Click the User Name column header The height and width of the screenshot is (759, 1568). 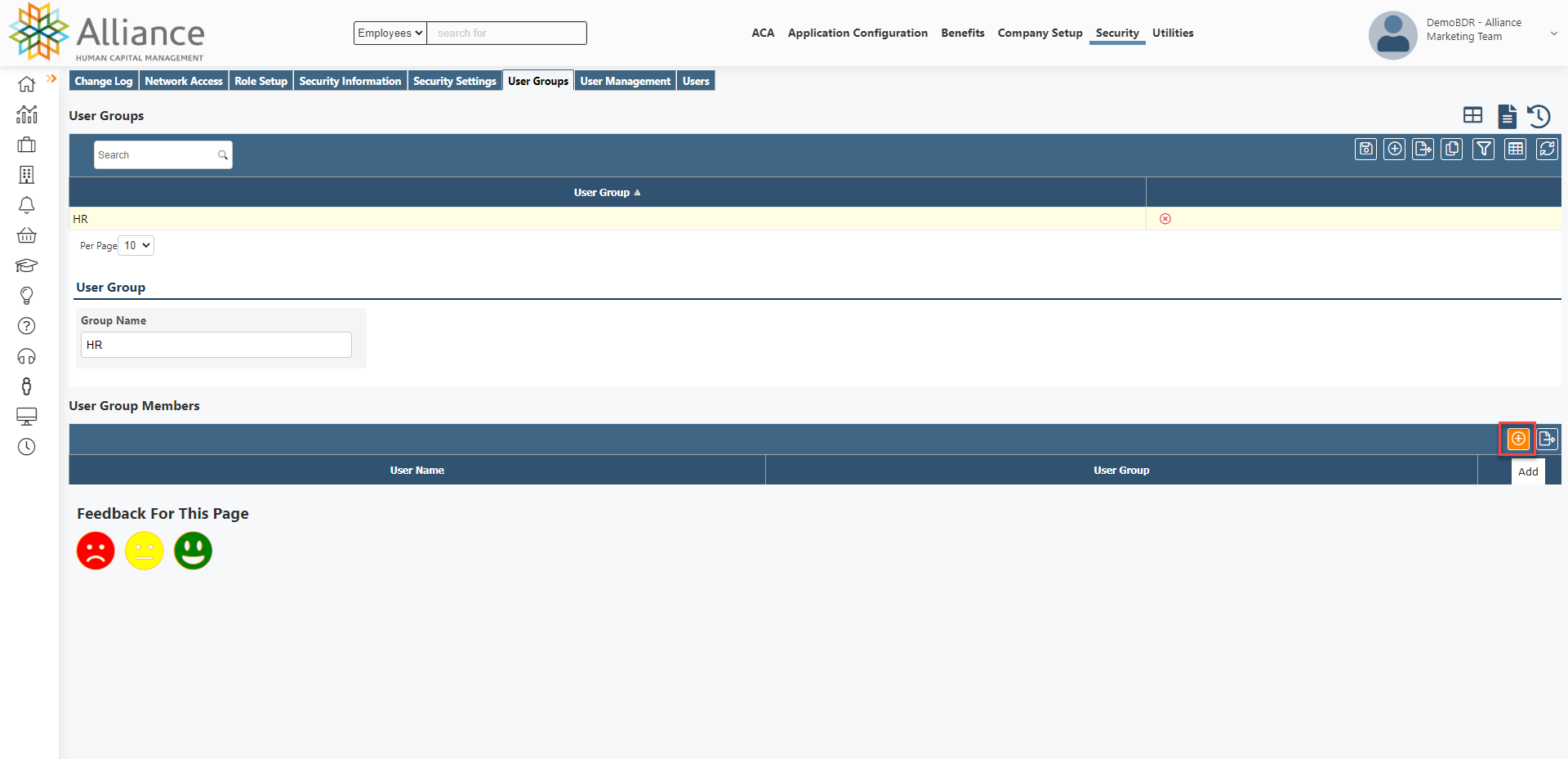pos(417,470)
